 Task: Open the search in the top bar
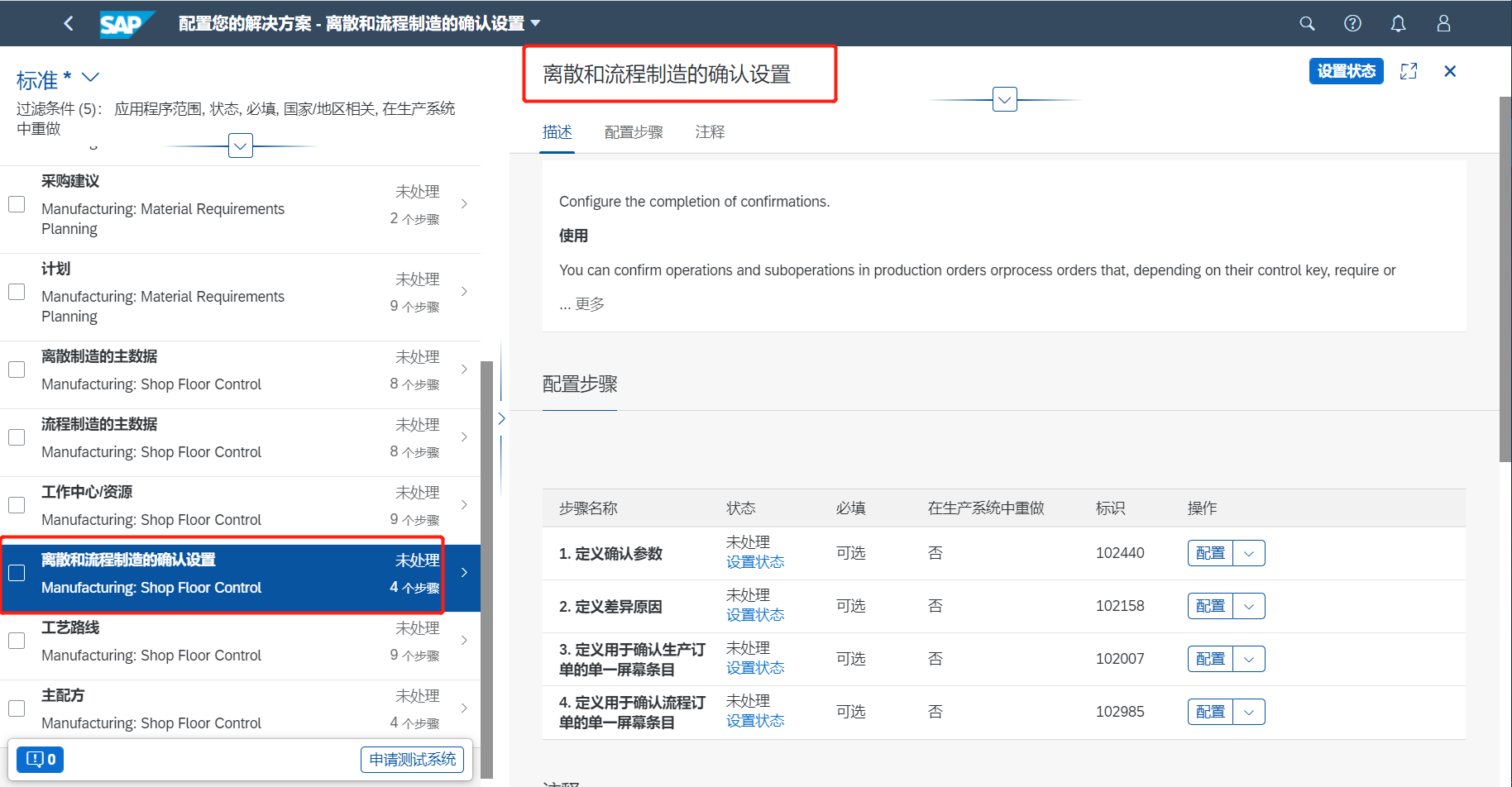(x=1307, y=24)
